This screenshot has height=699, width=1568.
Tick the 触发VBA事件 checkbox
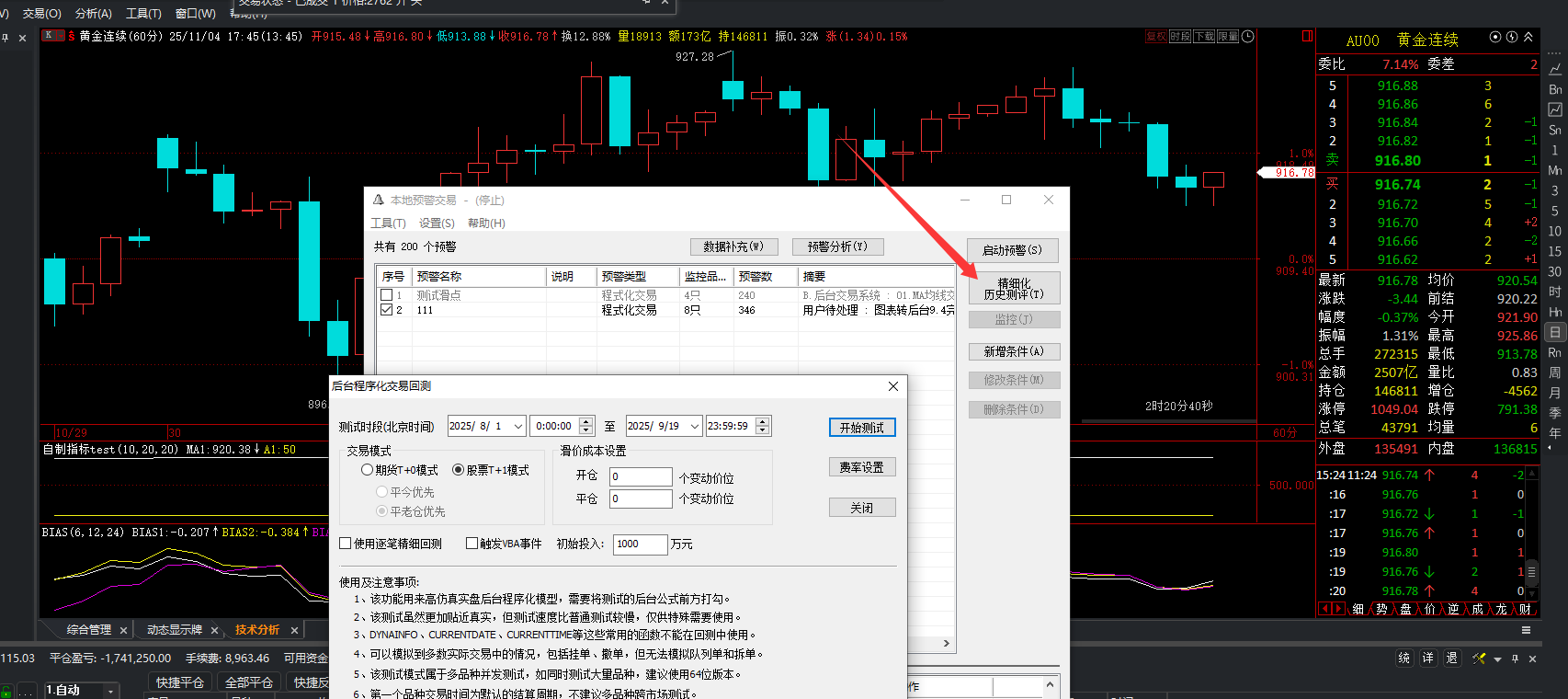click(x=472, y=544)
